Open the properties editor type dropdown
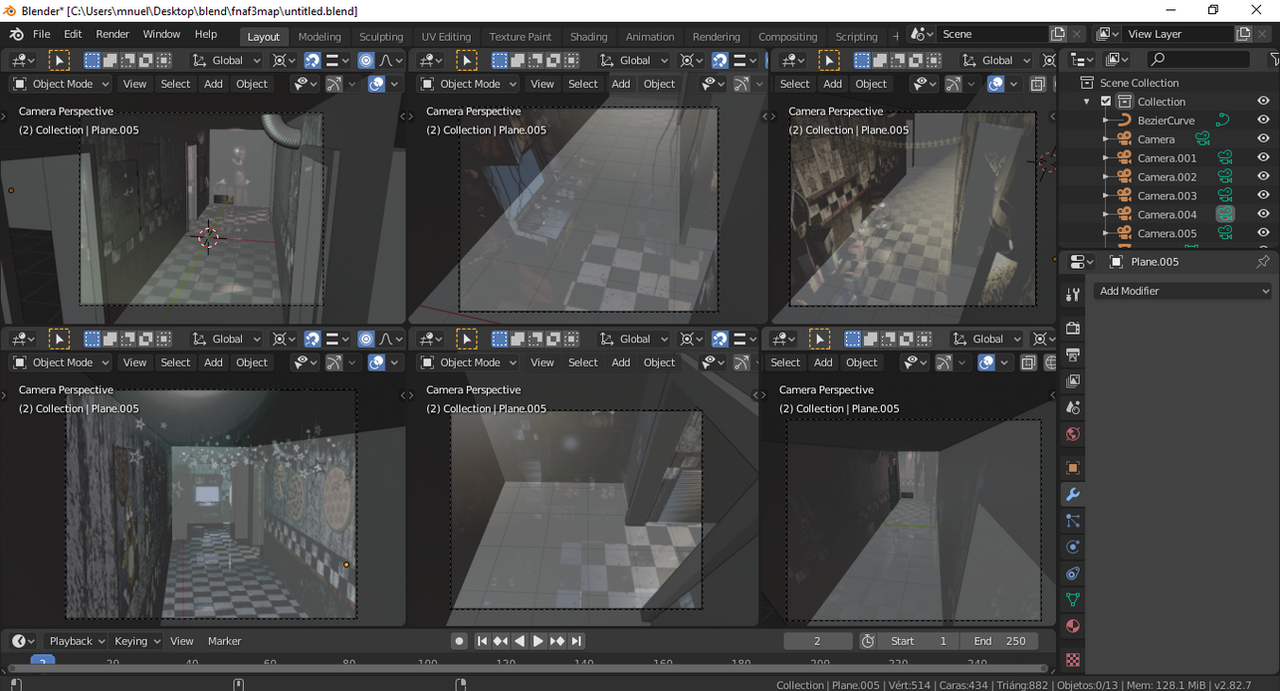This screenshot has height=691, width=1280. [x=1081, y=261]
